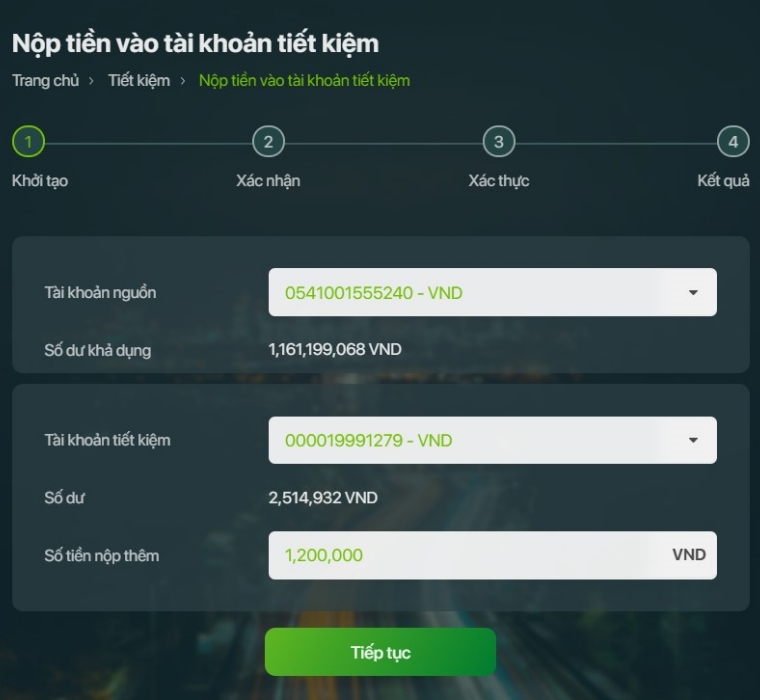
Task: Click step 4 circle Kết quả
Action: click(x=733, y=142)
